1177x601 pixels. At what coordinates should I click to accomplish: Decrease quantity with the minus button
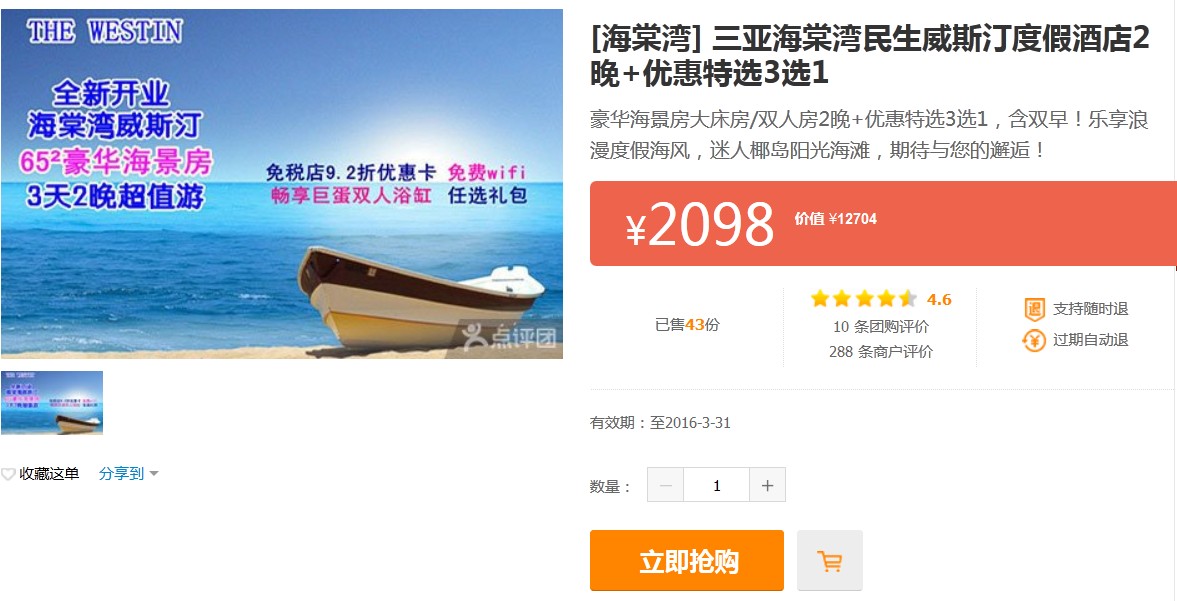pyautogui.click(x=666, y=485)
